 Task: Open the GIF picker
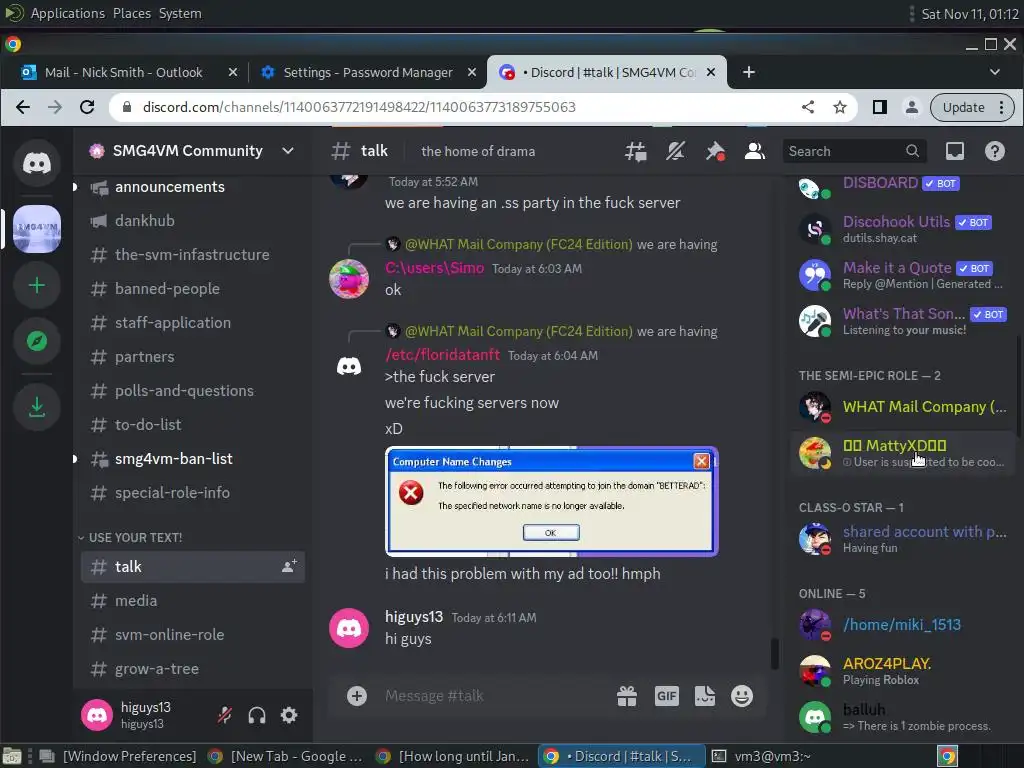[666, 696]
